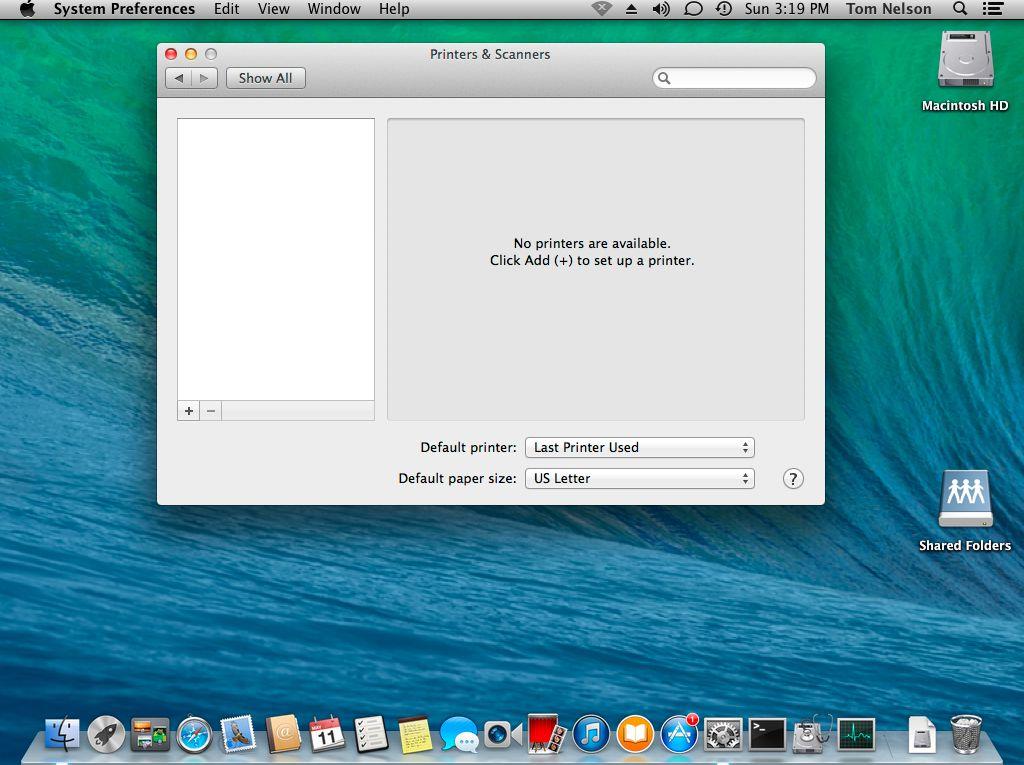The height and width of the screenshot is (765, 1024).
Task: Click the Sun 3:19 PM clock
Action: (786, 9)
